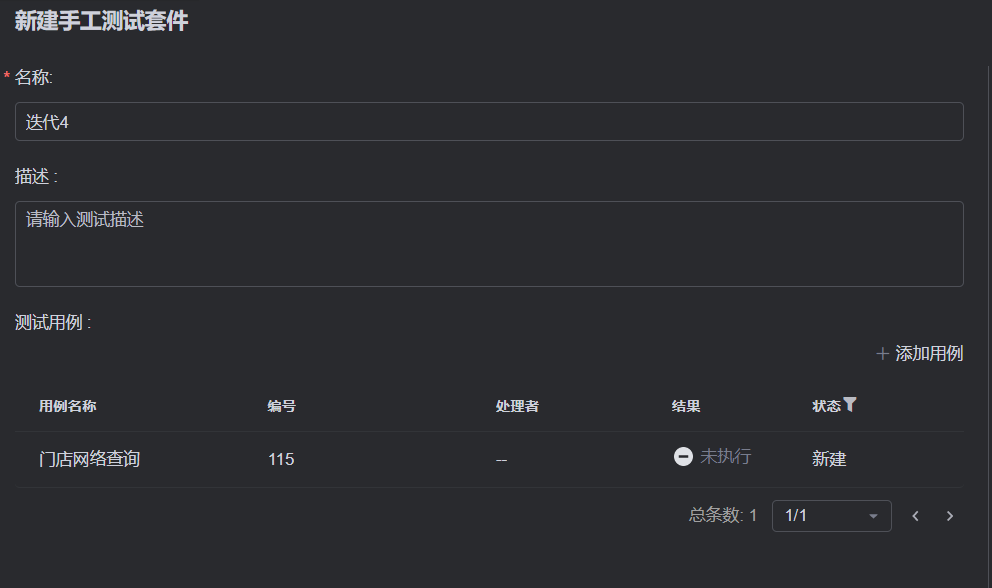Open the 状态 column filter funnel icon
Viewport: 992px width, 588px height.
pos(850,405)
